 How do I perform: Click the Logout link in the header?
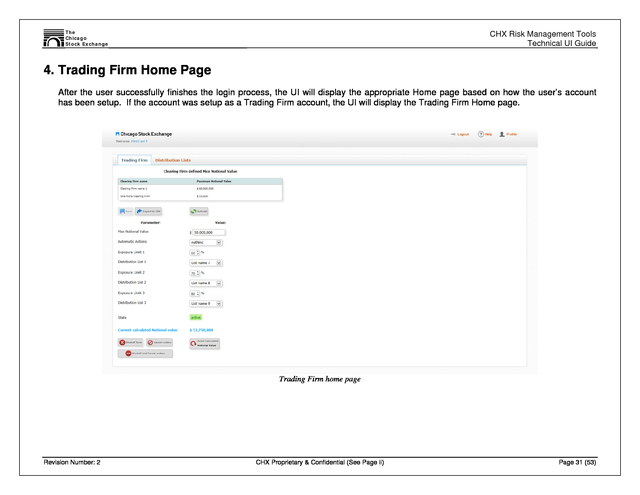(463, 134)
